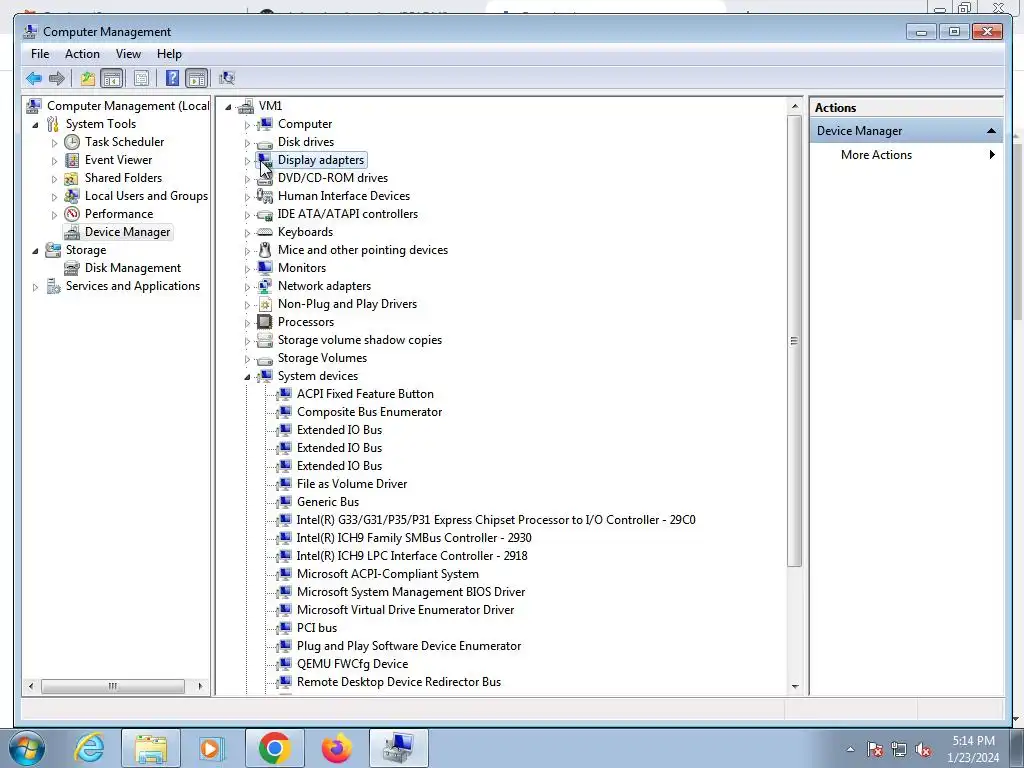Click the Network adapters icon

click(x=264, y=286)
